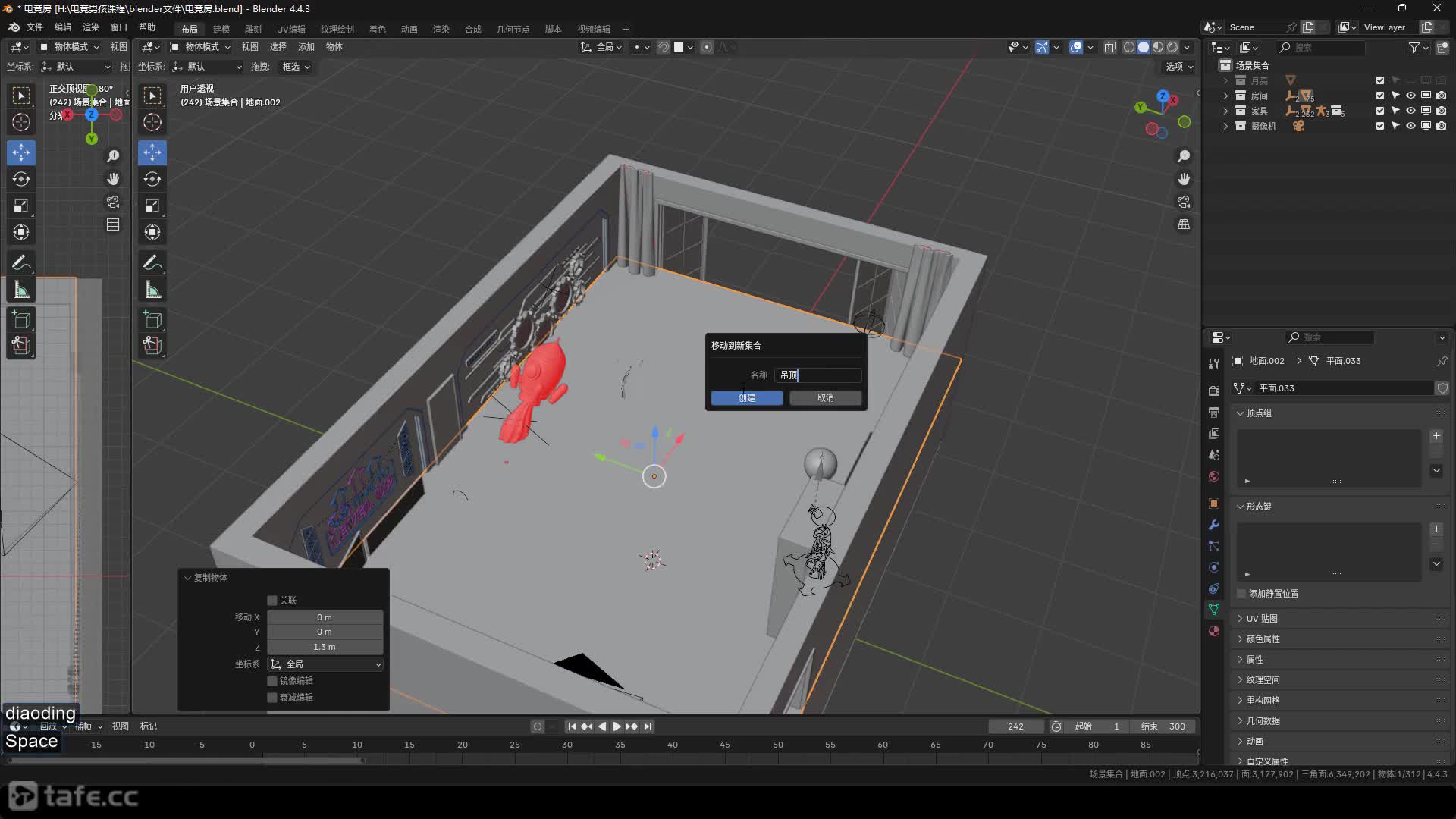The width and height of the screenshot is (1456, 819).
Task: Open the Modifiers wrench properties tab
Action: coord(1214,525)
